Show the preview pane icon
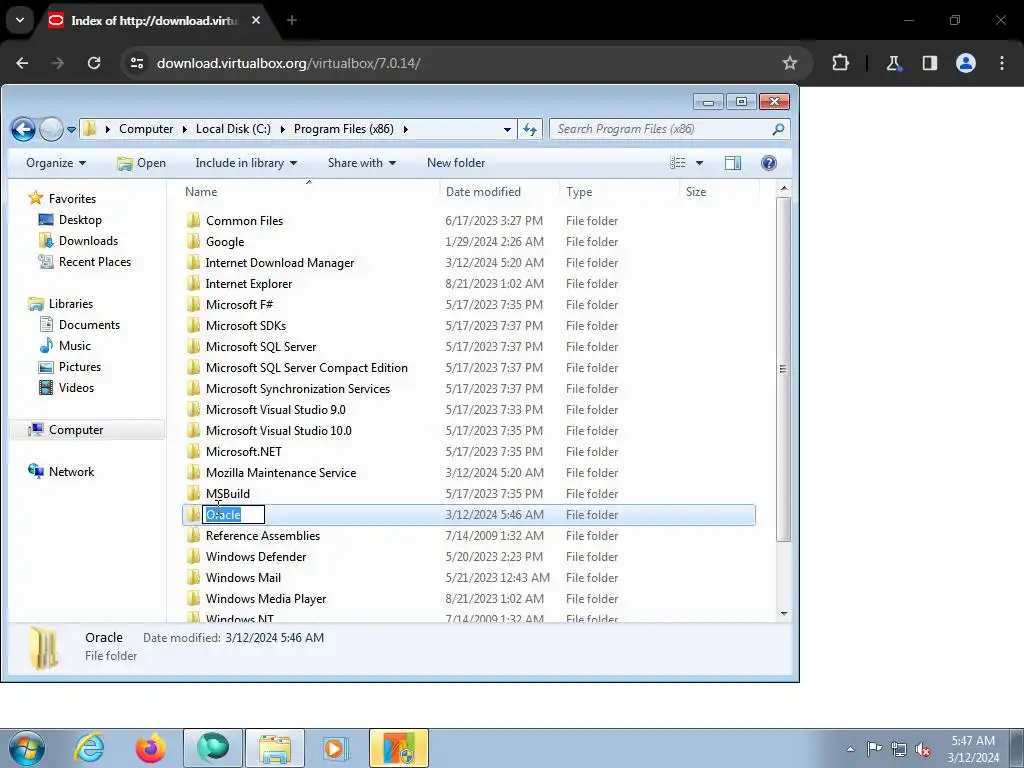 733,163
